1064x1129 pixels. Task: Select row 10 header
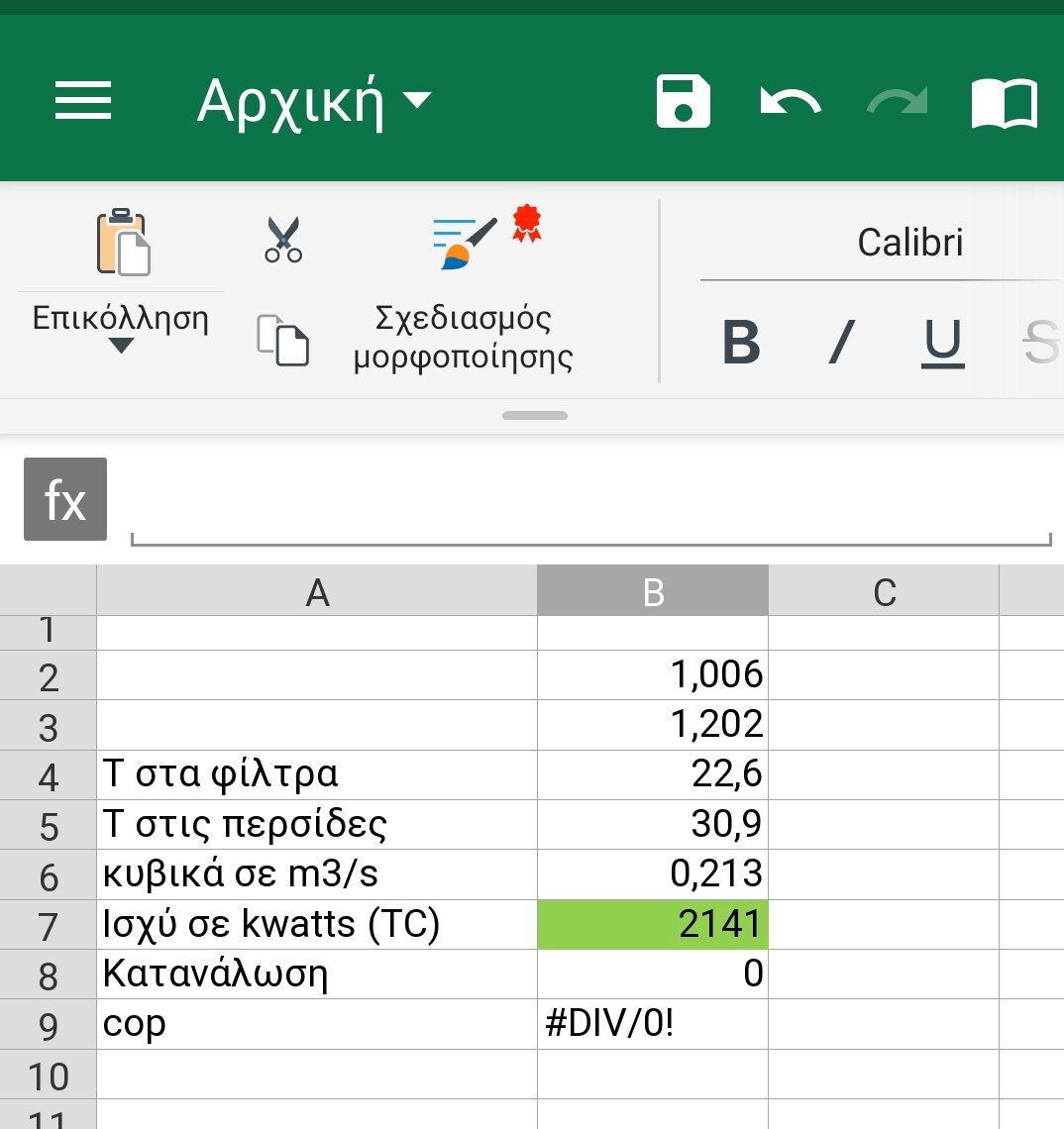49,1075
